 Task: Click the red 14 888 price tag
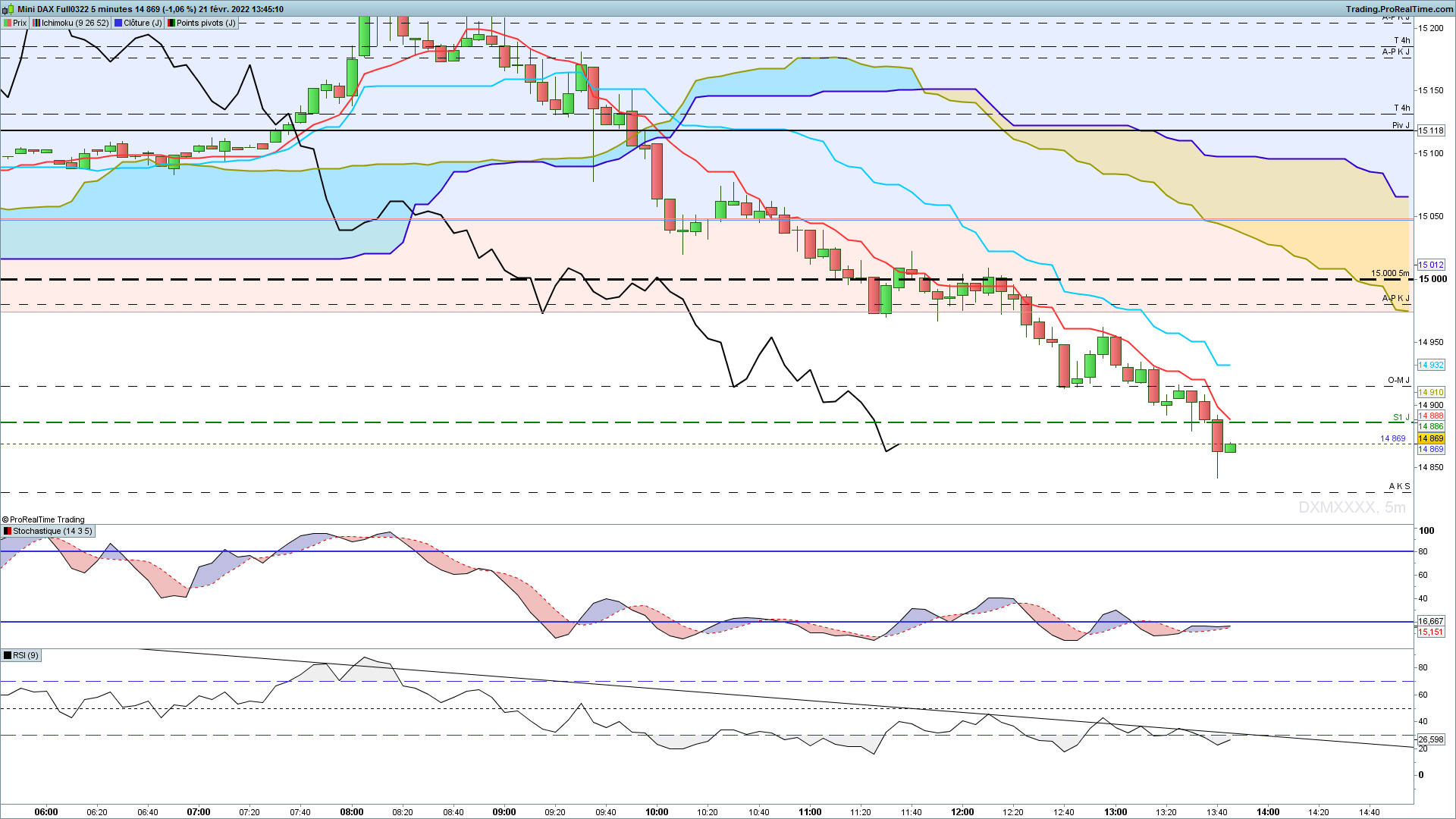coord(1431,416)
